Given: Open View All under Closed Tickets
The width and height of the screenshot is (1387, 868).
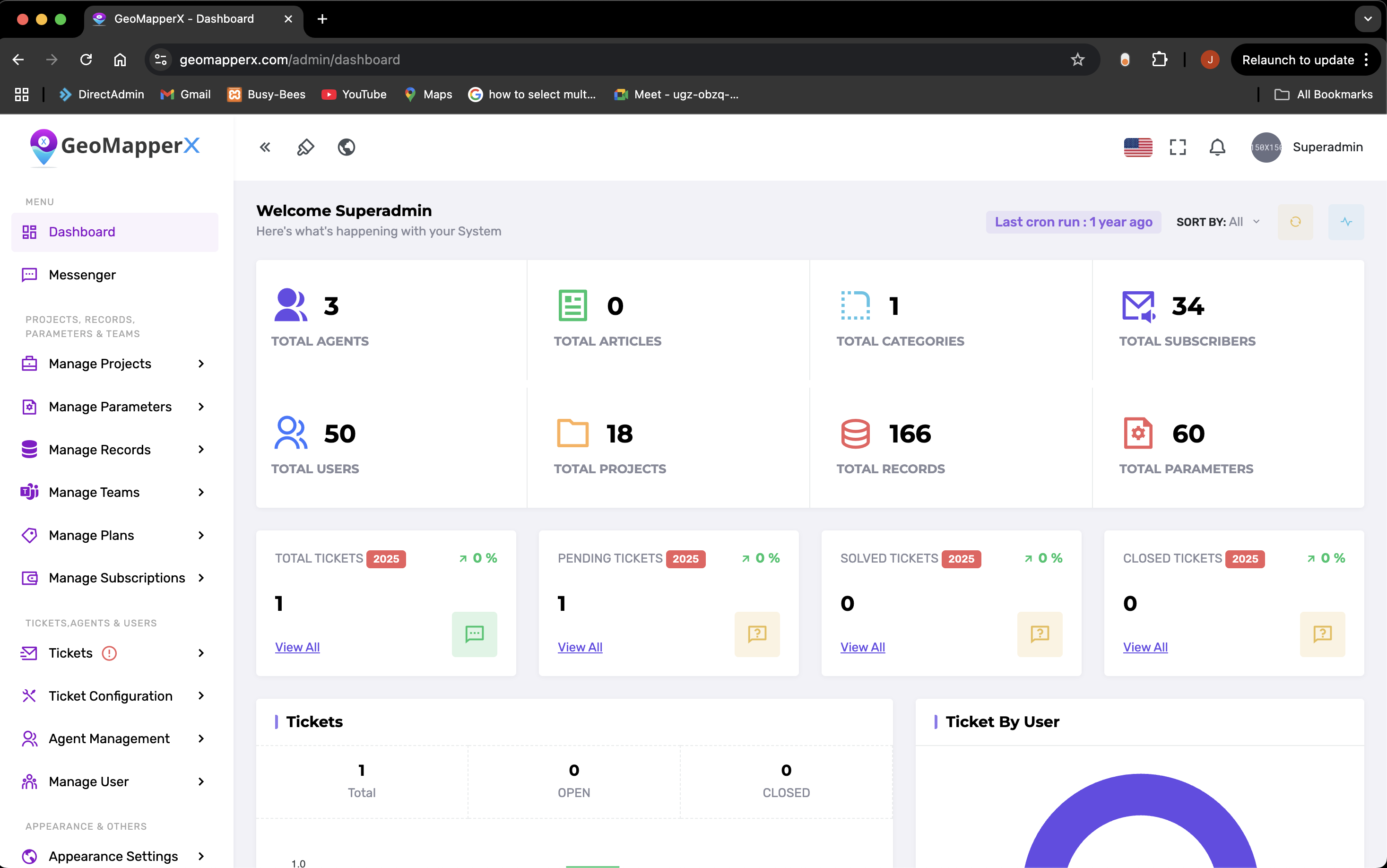Looking at the screenshot, I should click(x=1145, y=648).
